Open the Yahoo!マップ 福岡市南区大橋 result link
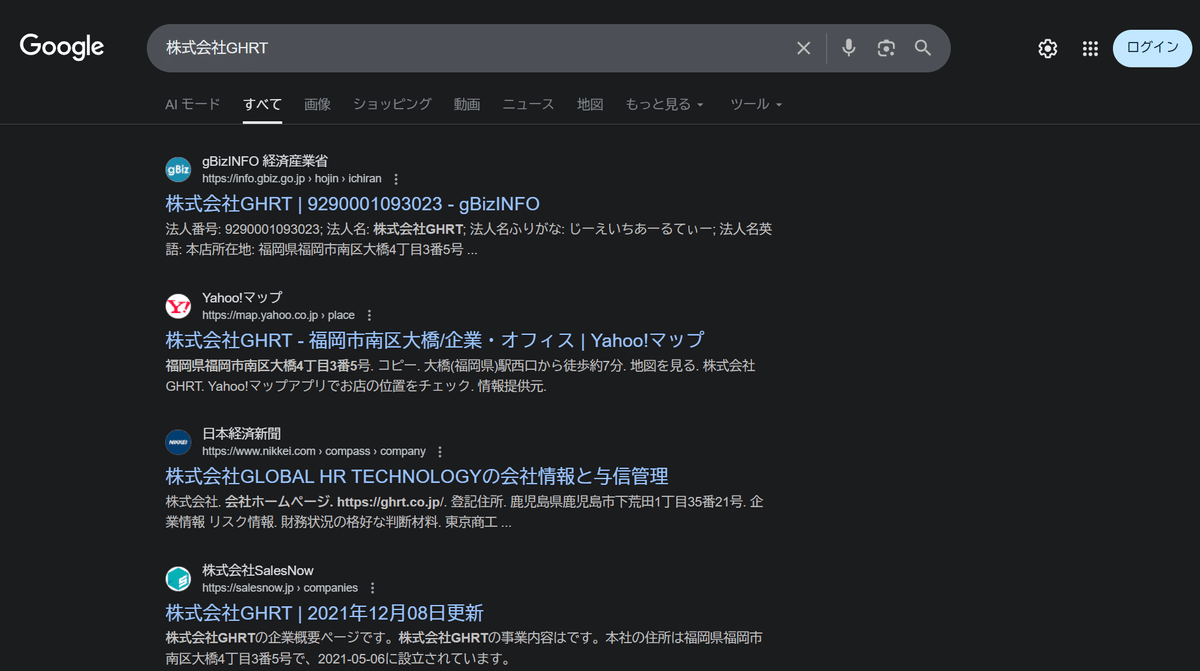 [x=435, y=340]
